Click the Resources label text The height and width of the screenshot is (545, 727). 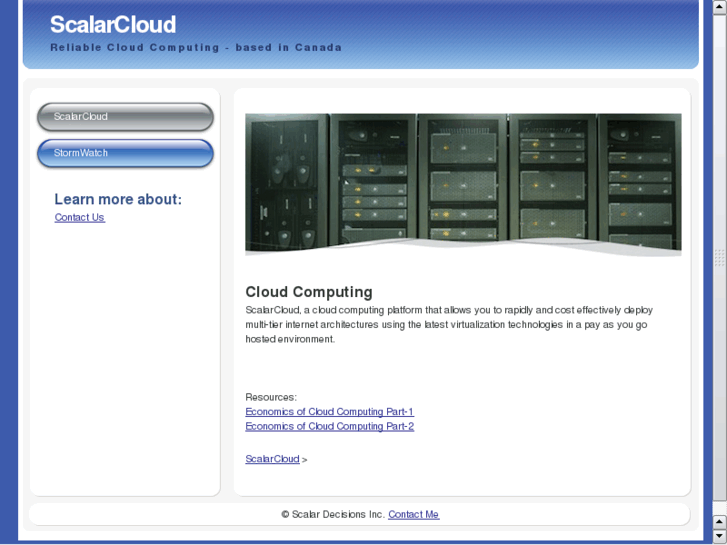271,398
